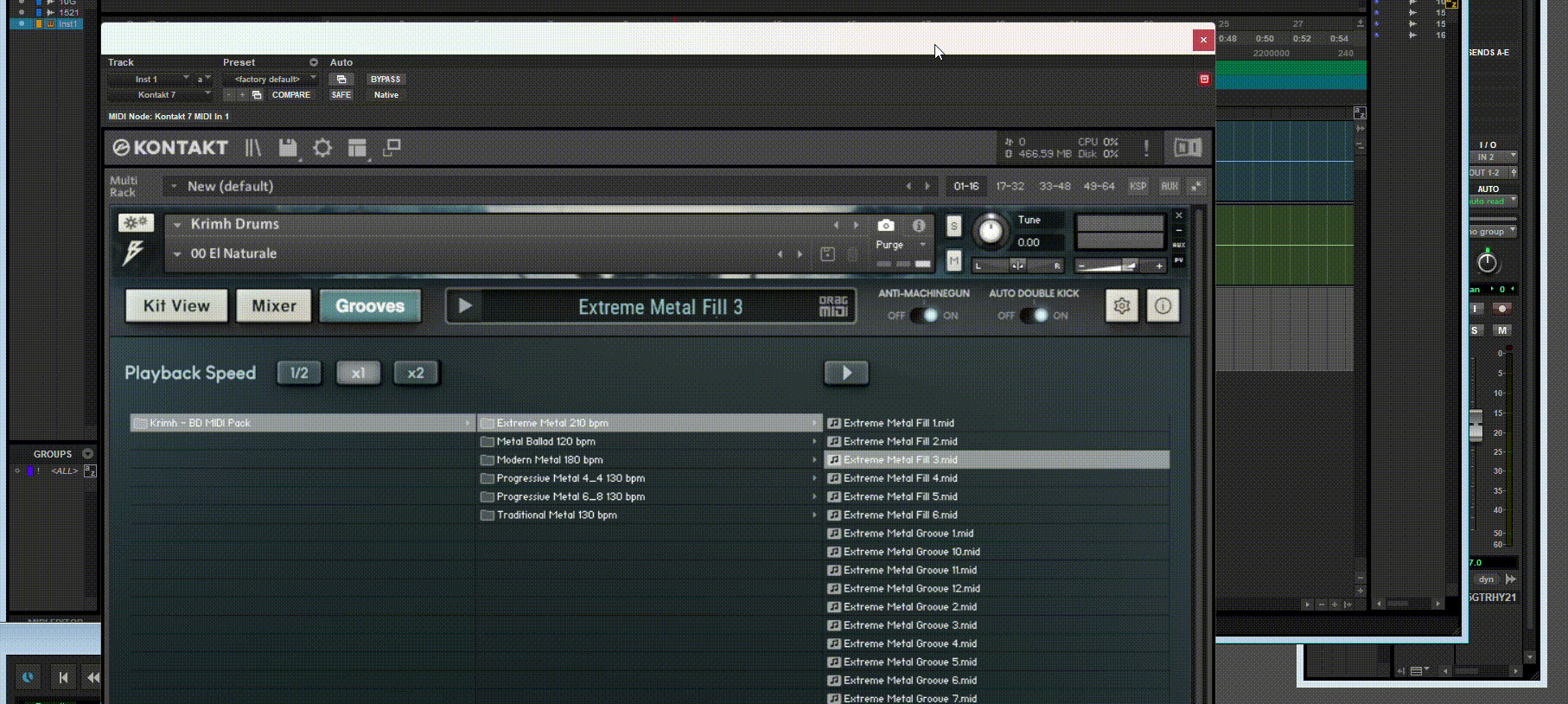Adjust the Tune knob

click(x=990, y=231)
